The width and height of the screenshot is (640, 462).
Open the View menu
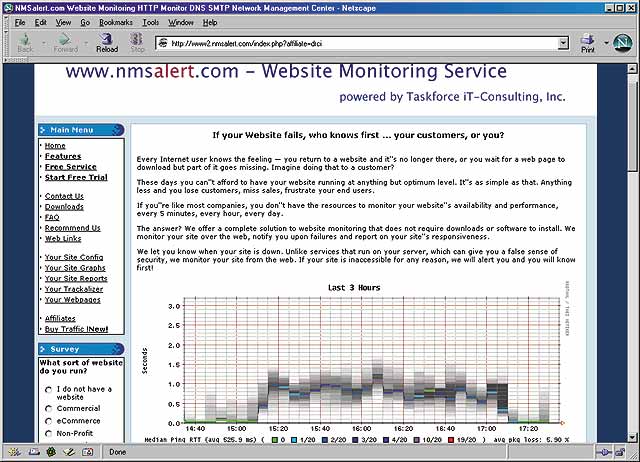pos(63,22)
